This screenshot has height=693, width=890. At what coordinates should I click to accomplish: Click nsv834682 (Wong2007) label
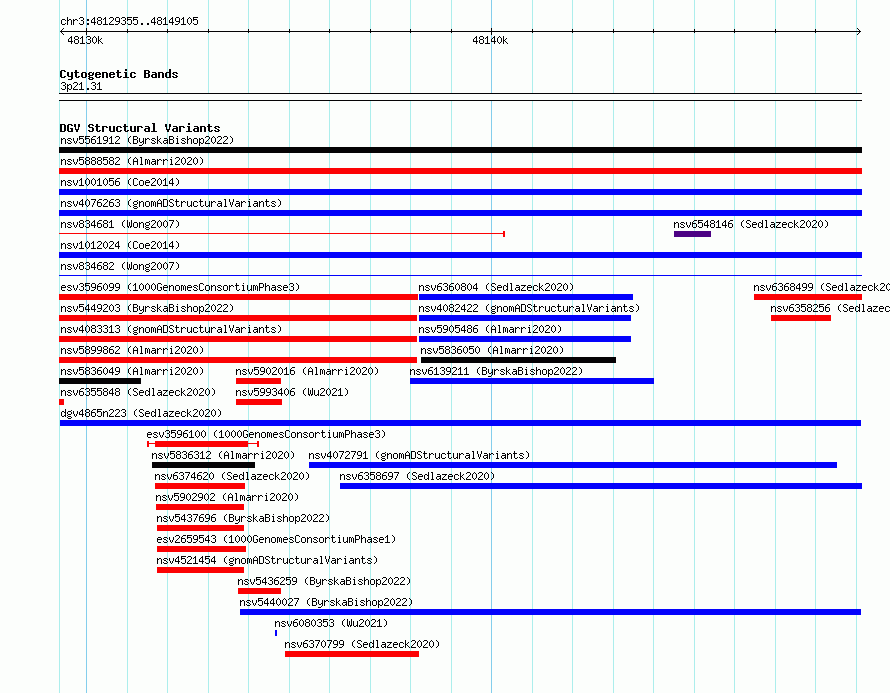coord(120,266)
